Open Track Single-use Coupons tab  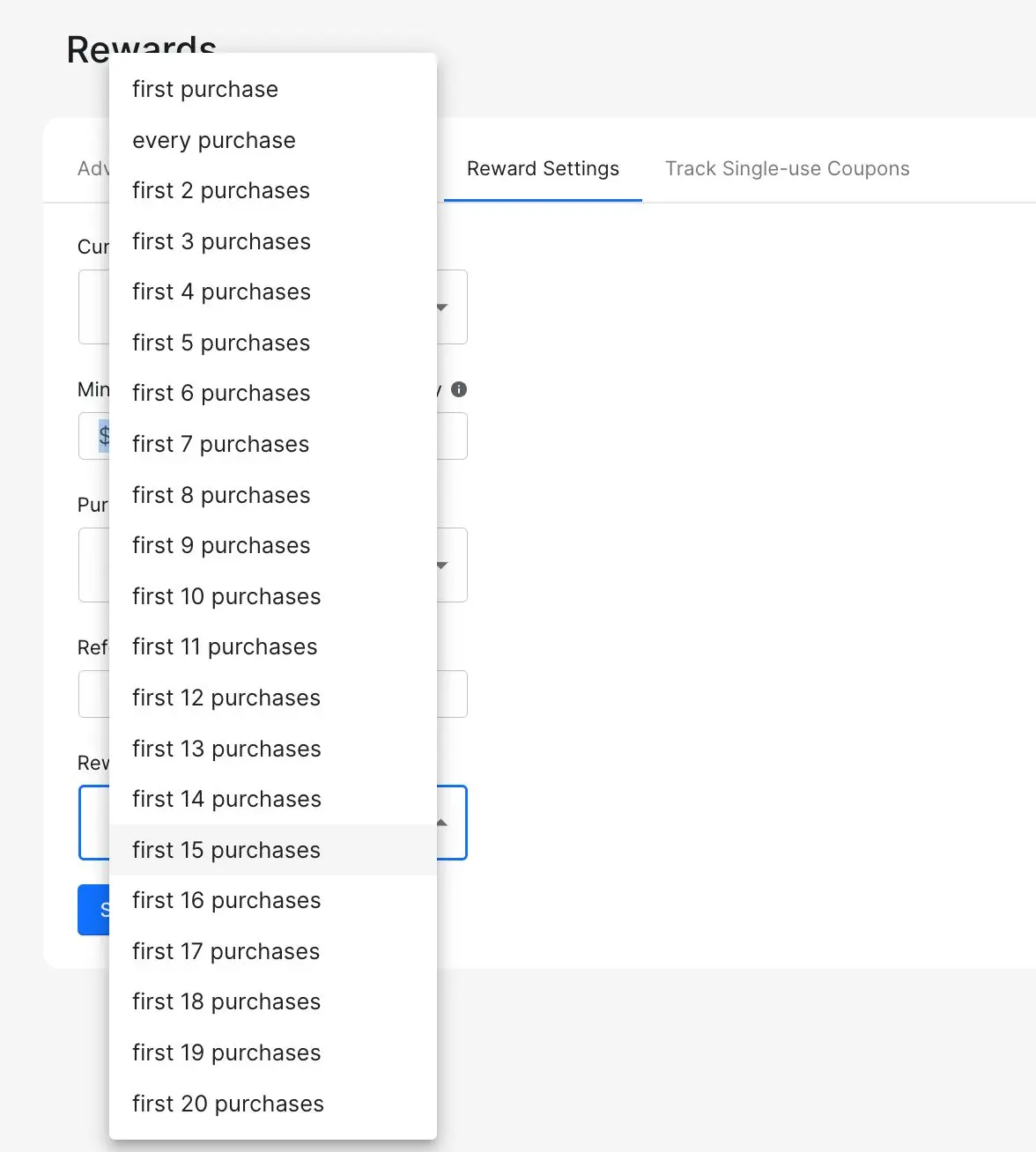coord(787,168)
